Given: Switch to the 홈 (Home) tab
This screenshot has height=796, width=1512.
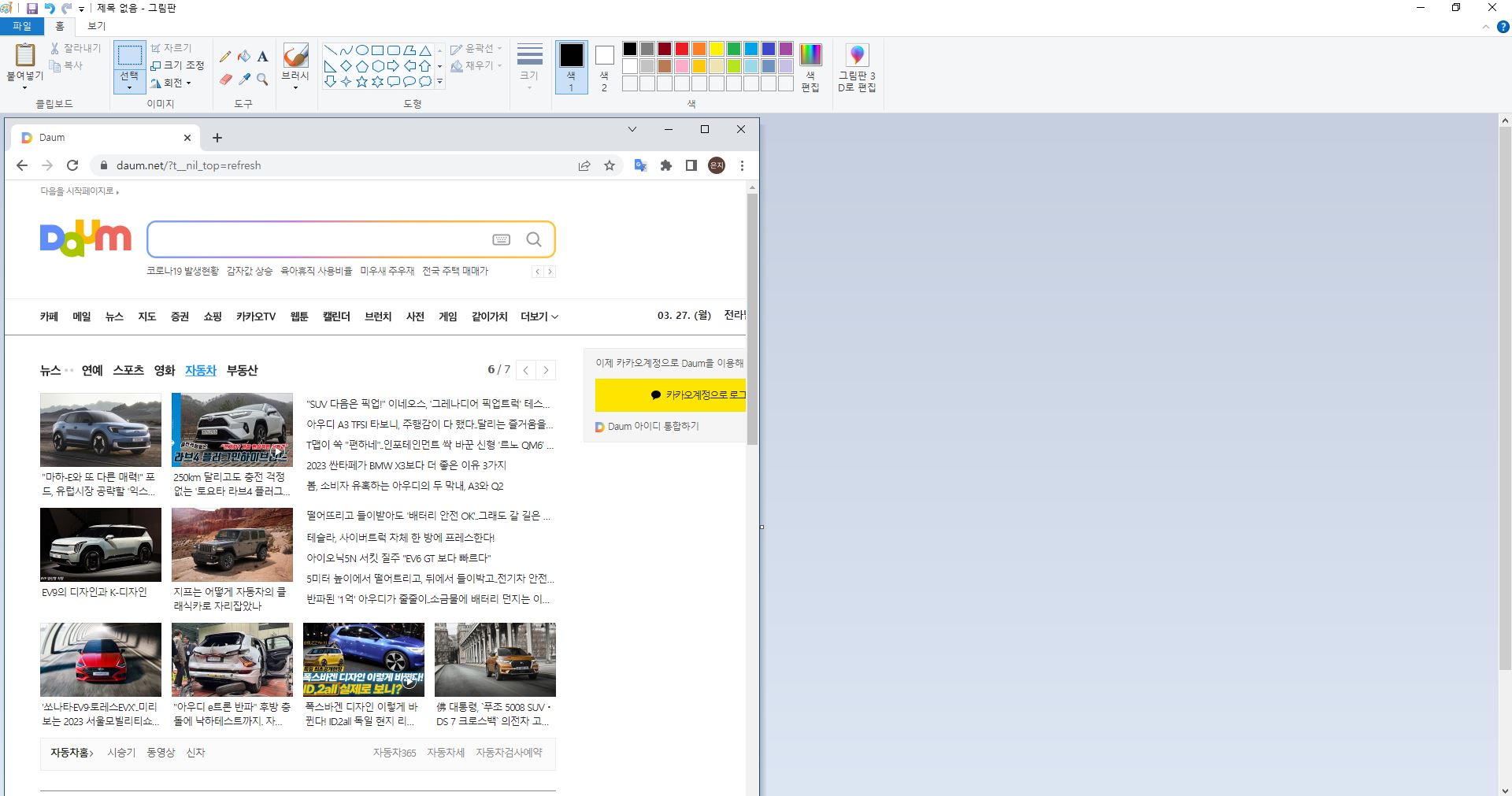Looking at the screenshot, I should [59, 26].
